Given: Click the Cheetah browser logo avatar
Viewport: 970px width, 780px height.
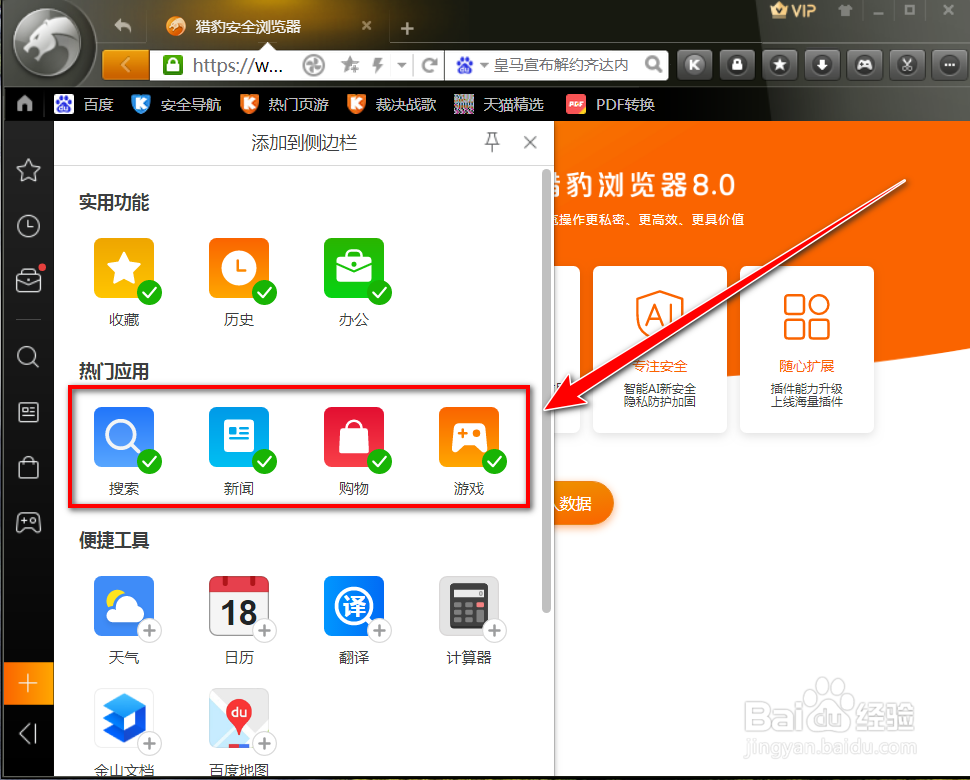Looking at the screenshot, I should (x=48, y=44).
